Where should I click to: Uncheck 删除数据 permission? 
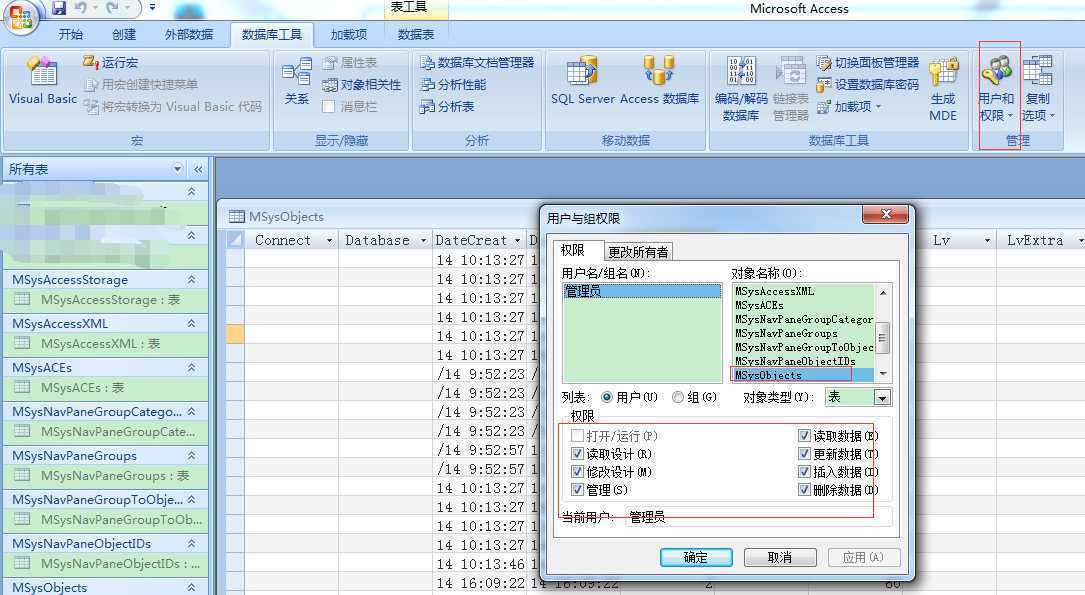pyautogui.click(x=804, y=490)
